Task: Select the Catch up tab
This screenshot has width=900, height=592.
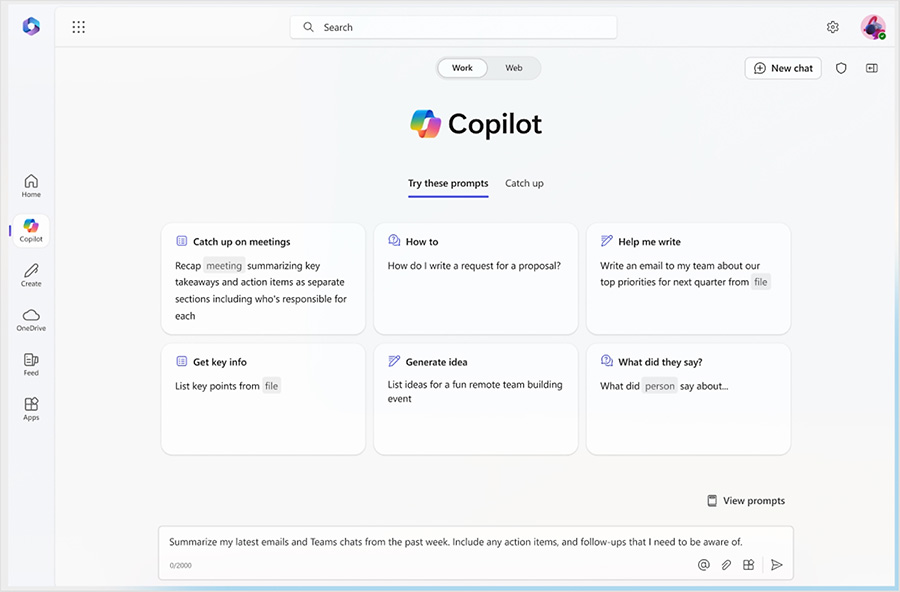Action: 524,183
